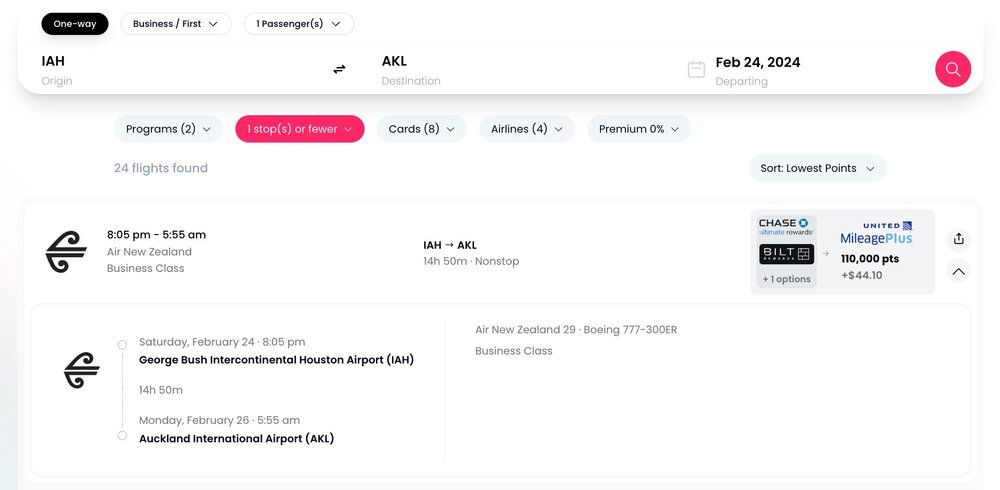Swap origin and destination airports

tap(339, 69)
